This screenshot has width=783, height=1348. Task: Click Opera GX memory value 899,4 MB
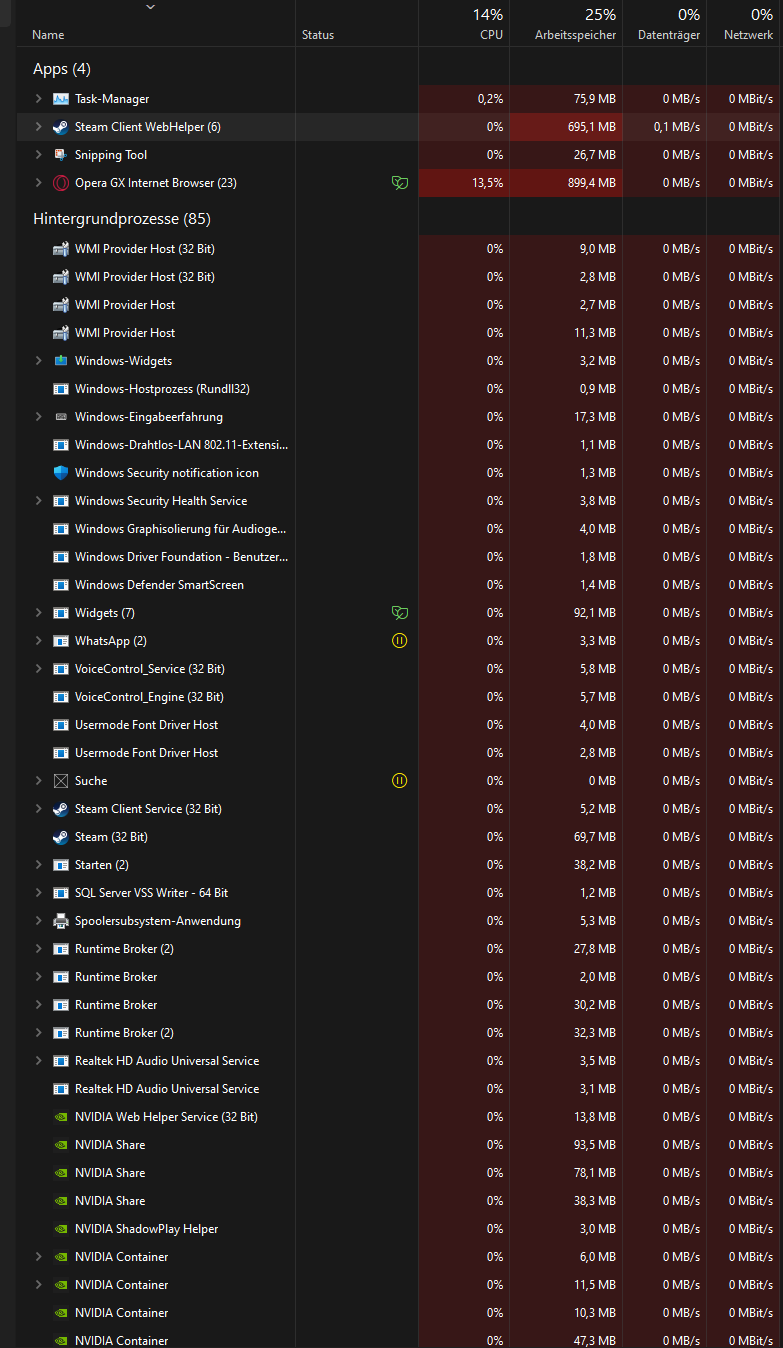[591, 183]
